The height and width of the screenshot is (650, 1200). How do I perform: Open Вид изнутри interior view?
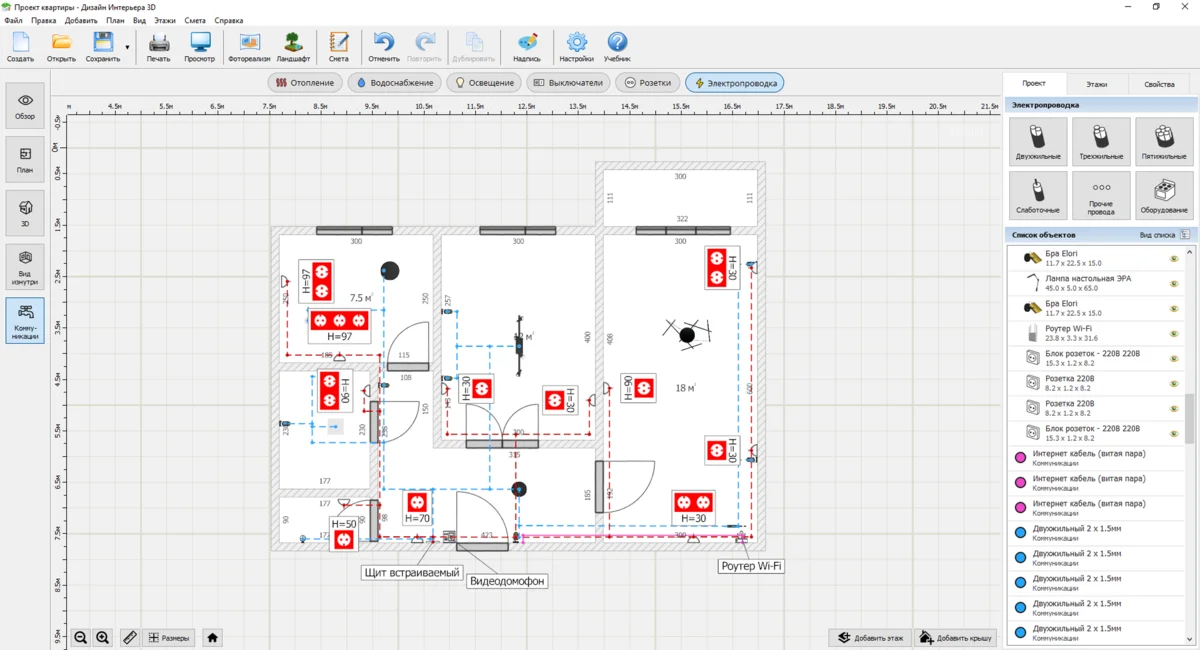[x=25, y=267]
